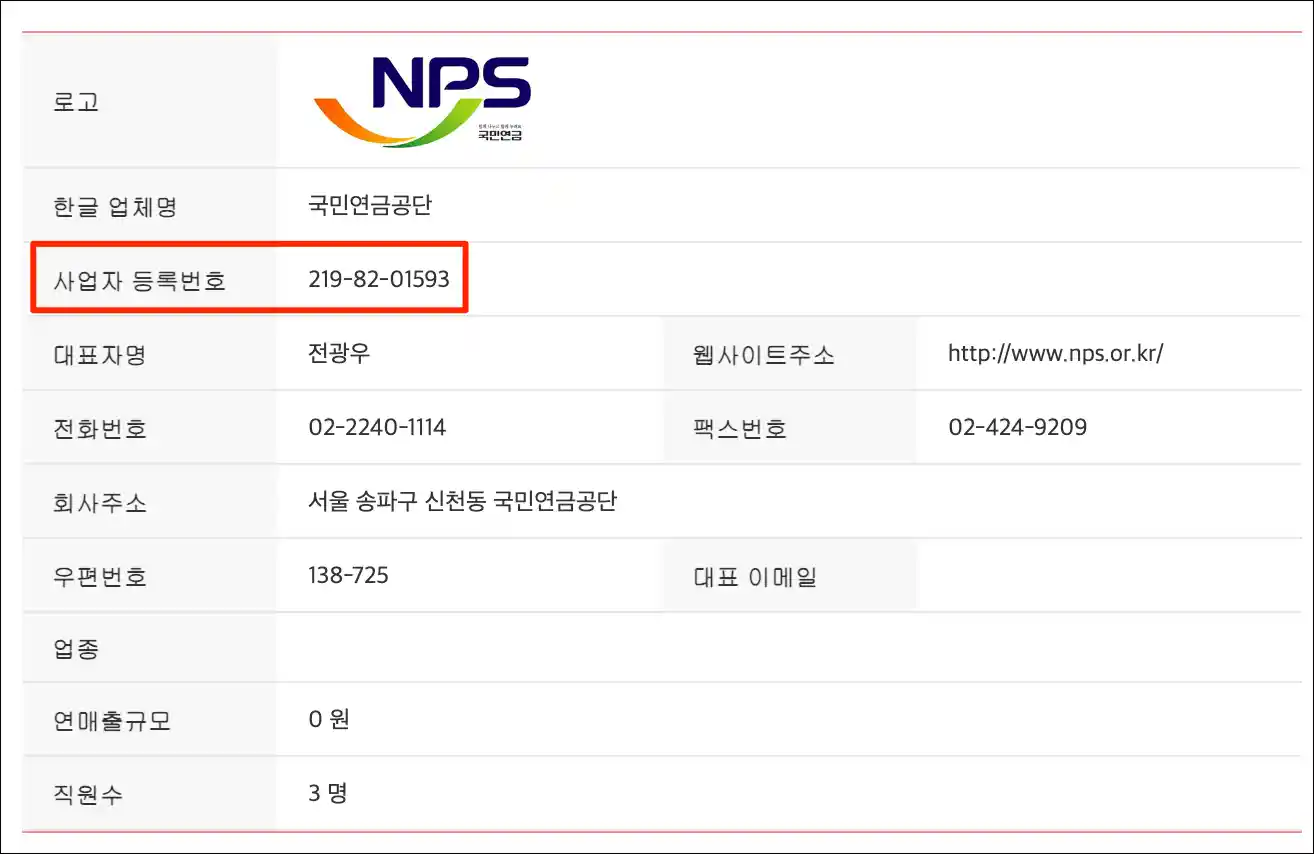Click company name '국민연금공단' in name row
This screenshot has height=854, width=1314.
pyautogui.click(x=370, y=206)
